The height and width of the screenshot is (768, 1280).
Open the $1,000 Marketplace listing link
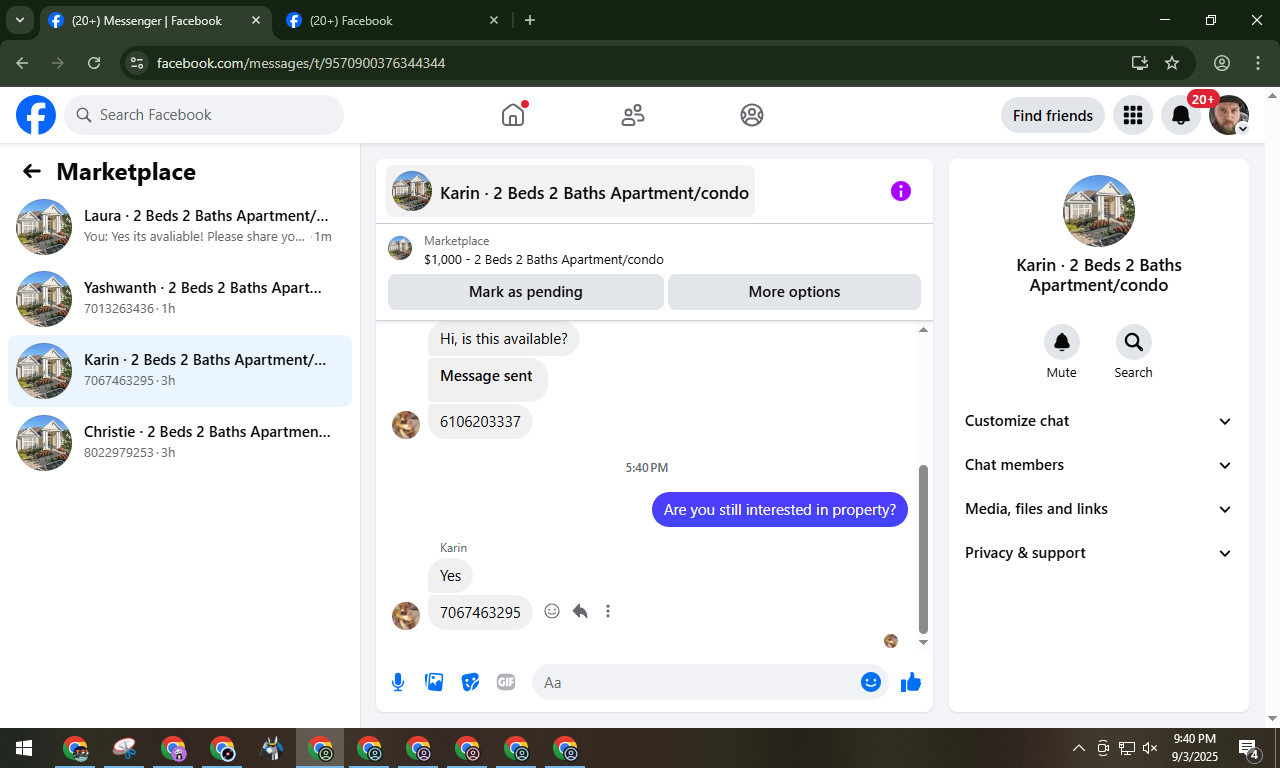543,260
